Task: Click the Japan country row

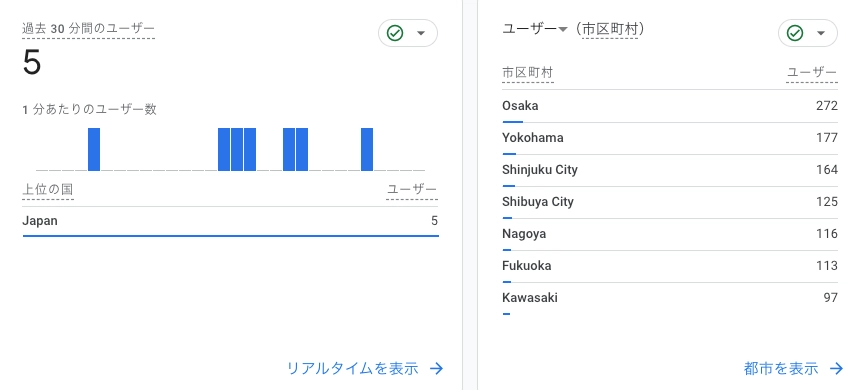Action: 230,222
